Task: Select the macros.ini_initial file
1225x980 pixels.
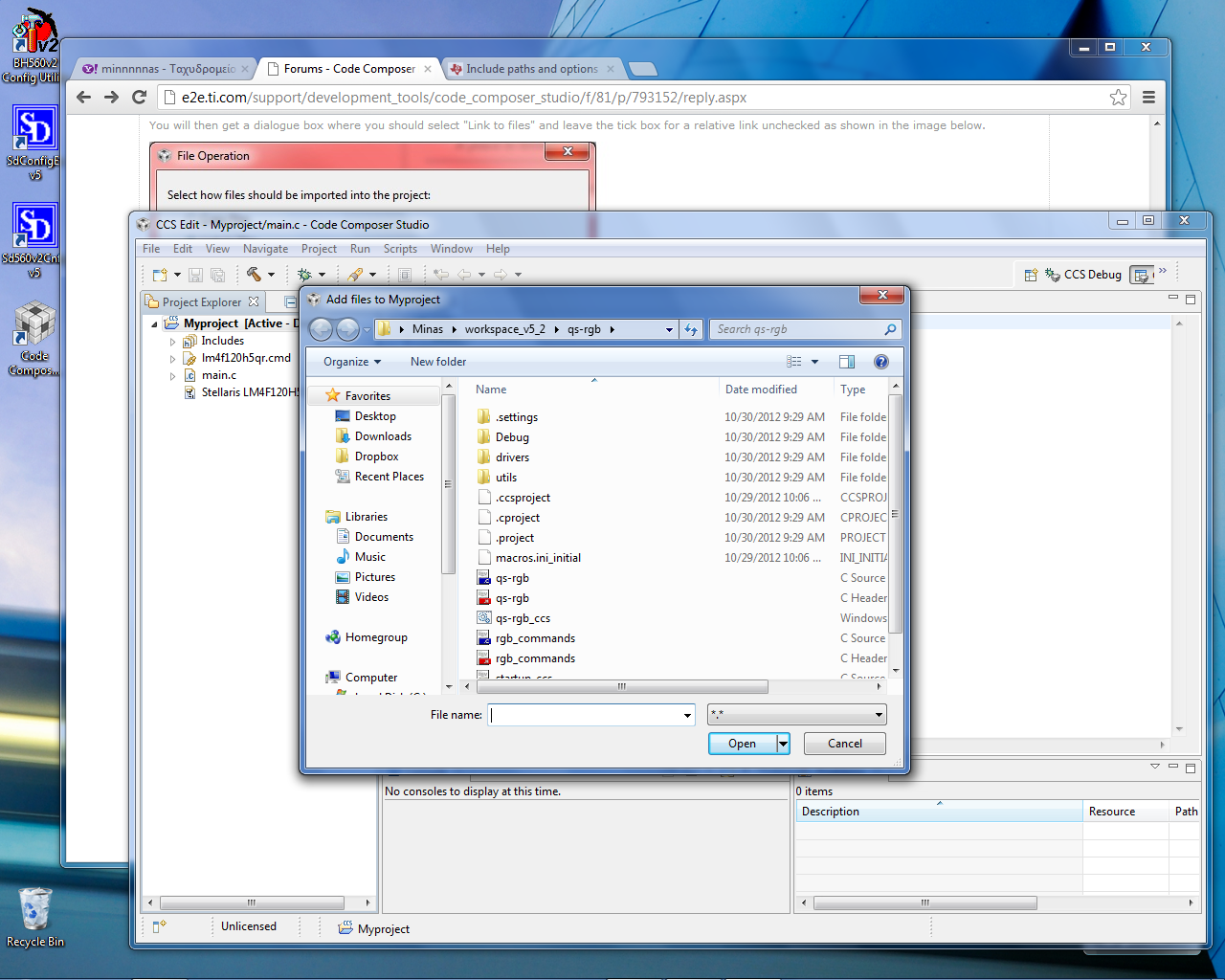Action: click(538, 558)
